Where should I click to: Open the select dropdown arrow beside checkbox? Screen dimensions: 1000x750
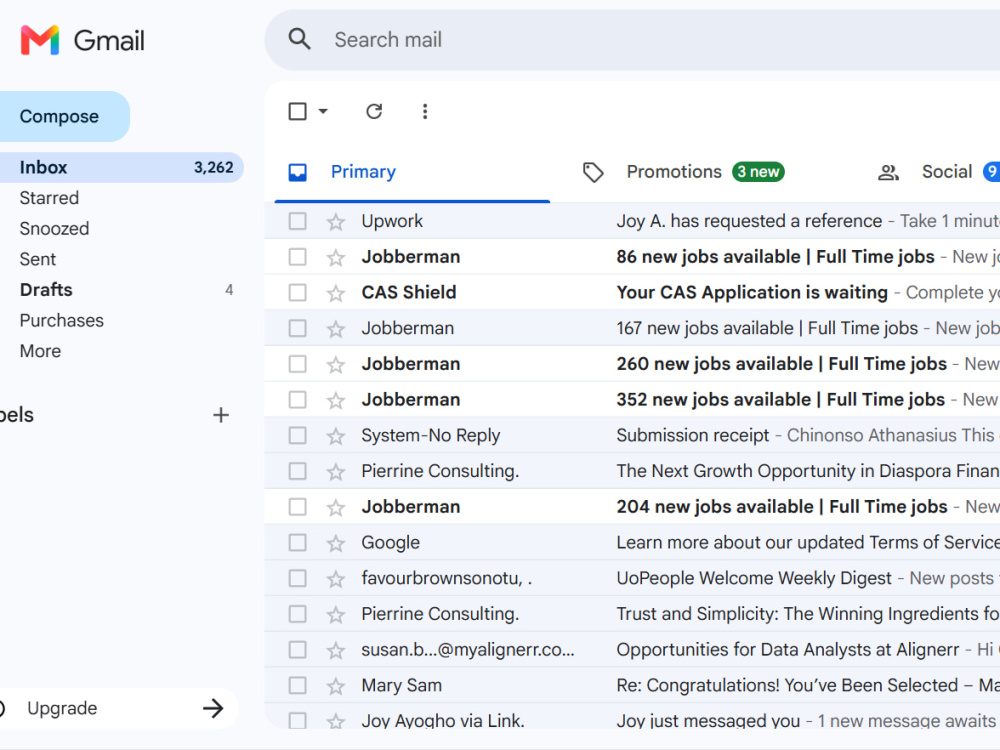click(x=323, y=112)
